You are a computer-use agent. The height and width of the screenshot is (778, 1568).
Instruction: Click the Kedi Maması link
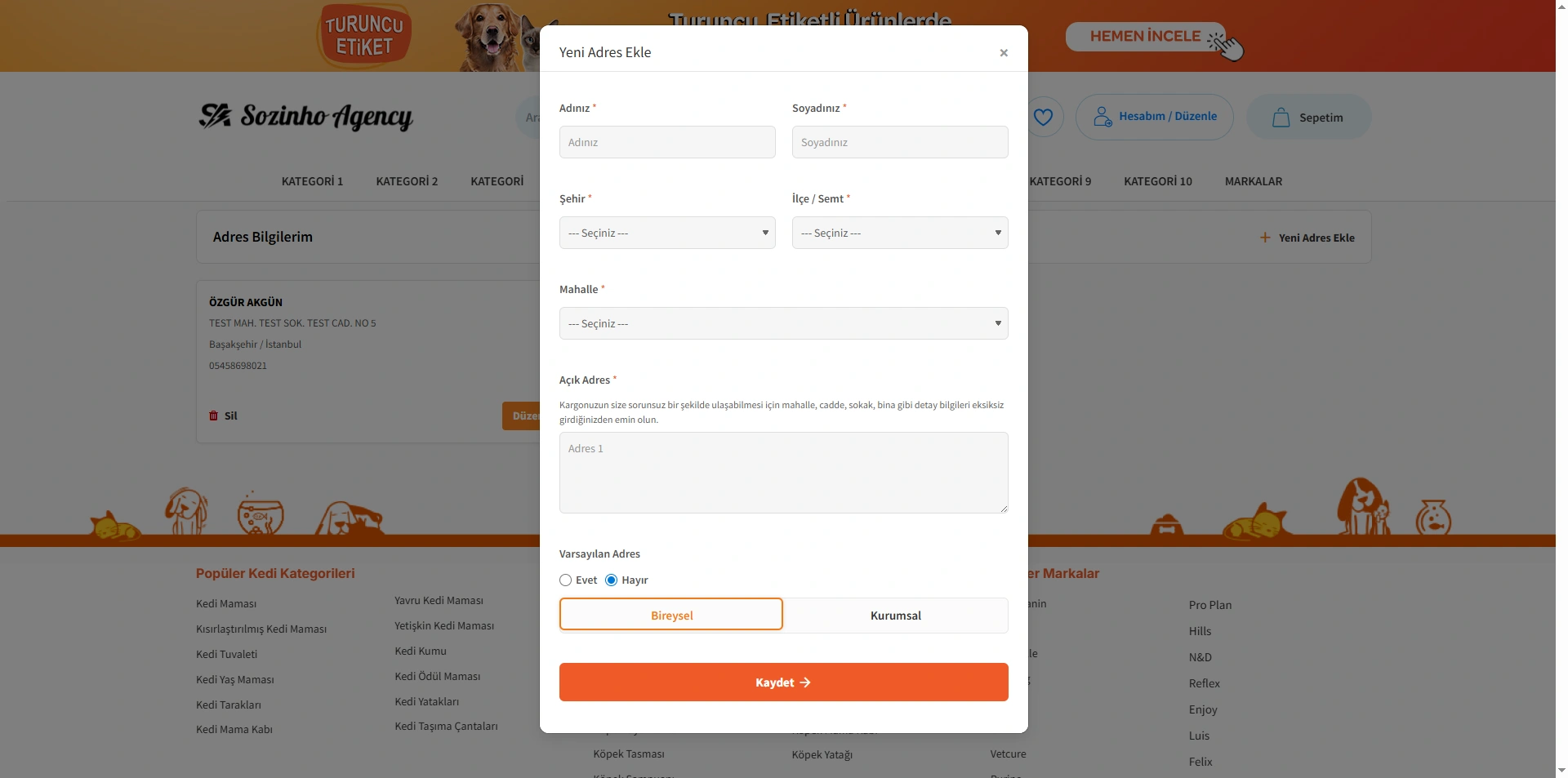pos(226,604)
